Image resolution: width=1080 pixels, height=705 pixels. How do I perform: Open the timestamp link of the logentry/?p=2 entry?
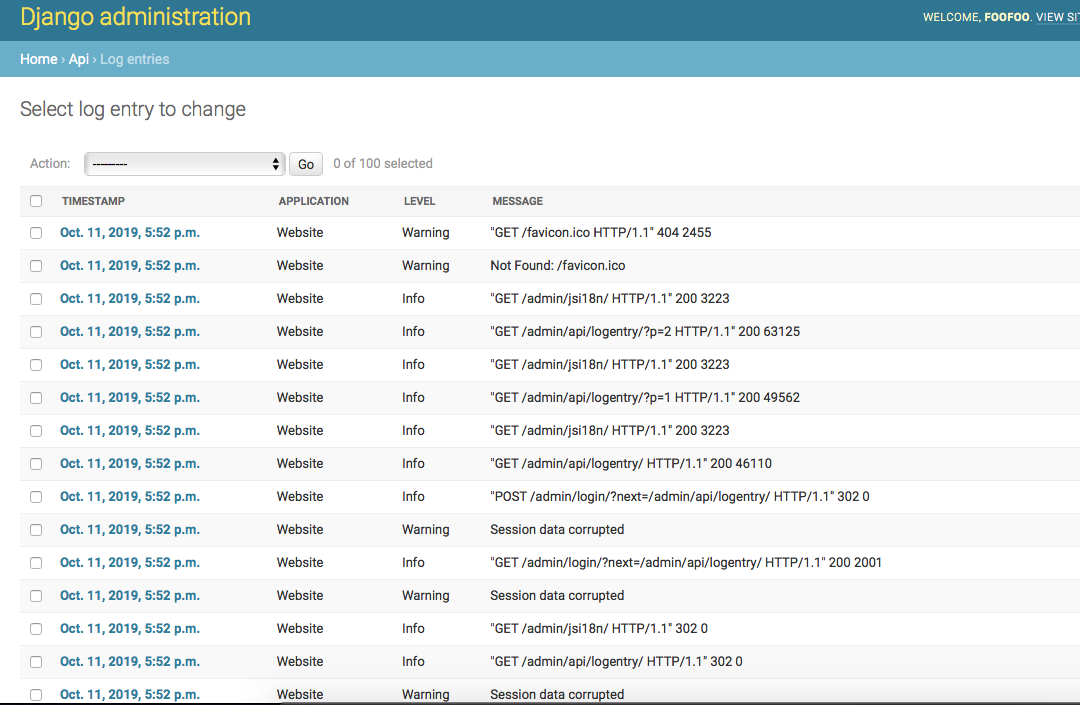click(129, 332)
